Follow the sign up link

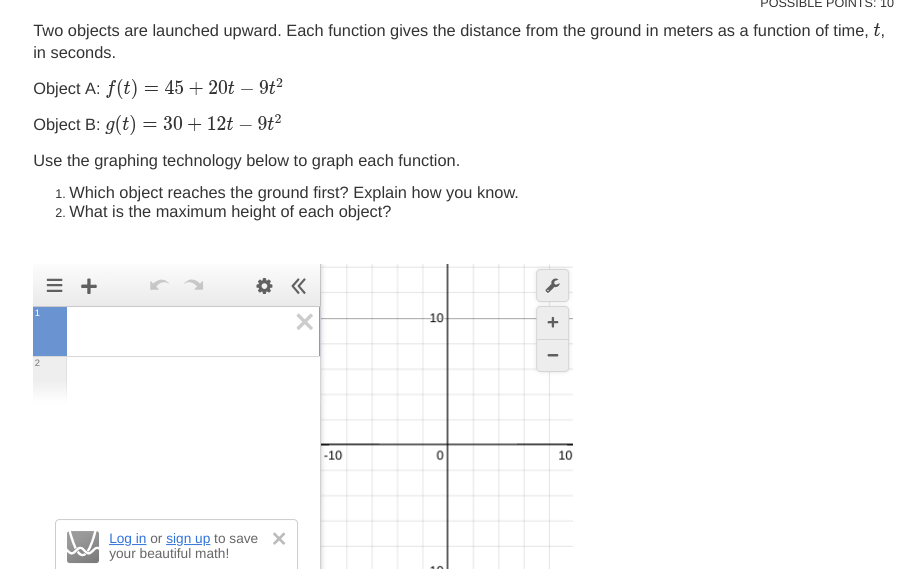pyautogui.click(x=188, y=539)
